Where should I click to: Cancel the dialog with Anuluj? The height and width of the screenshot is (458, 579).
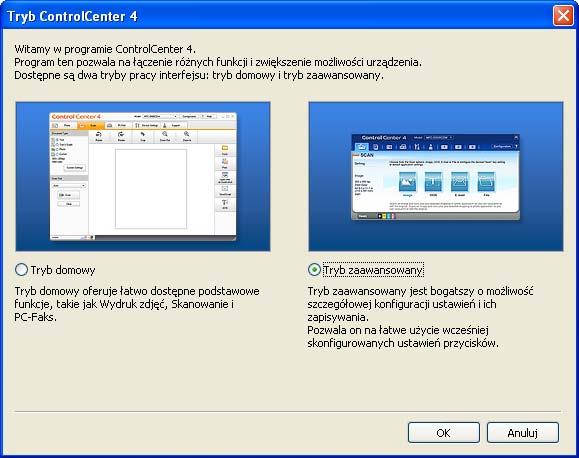(523, 433)
